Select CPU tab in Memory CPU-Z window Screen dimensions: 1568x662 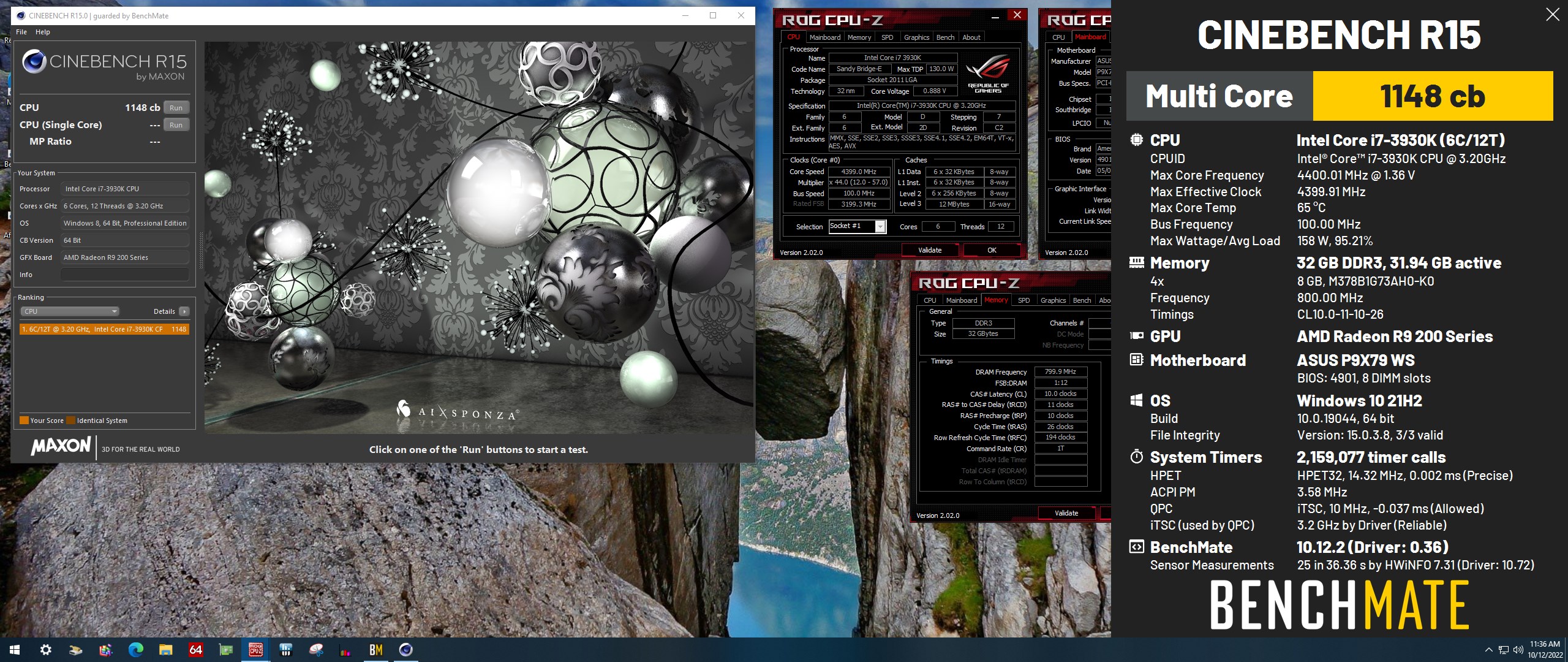click(x=930, y=300)
